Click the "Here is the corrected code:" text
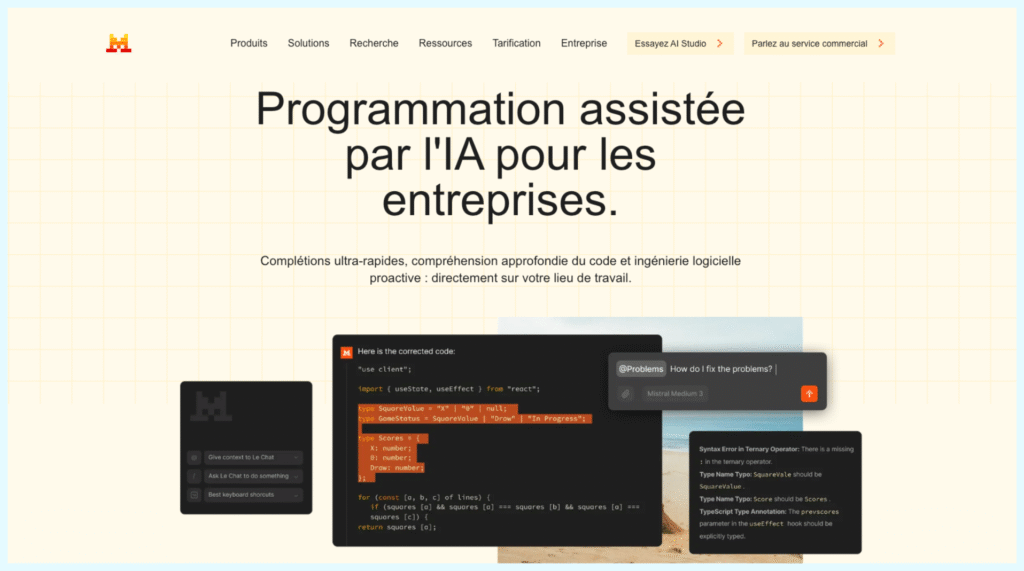Image resolution: width=1024 pixels, height=571 pixels. point(406,351)
